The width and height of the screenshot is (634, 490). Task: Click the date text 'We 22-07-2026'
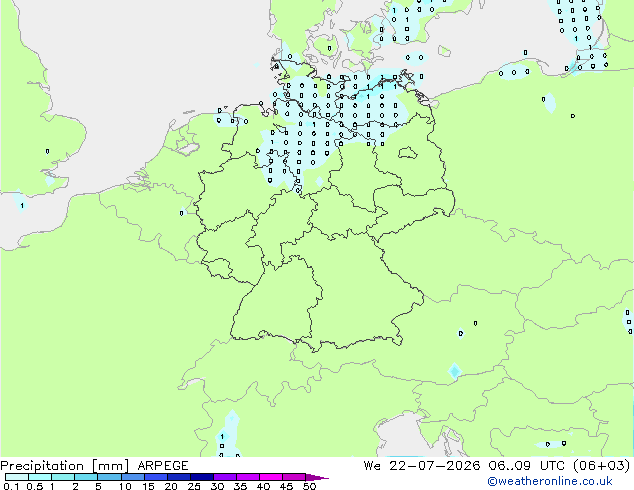point(422,466)
